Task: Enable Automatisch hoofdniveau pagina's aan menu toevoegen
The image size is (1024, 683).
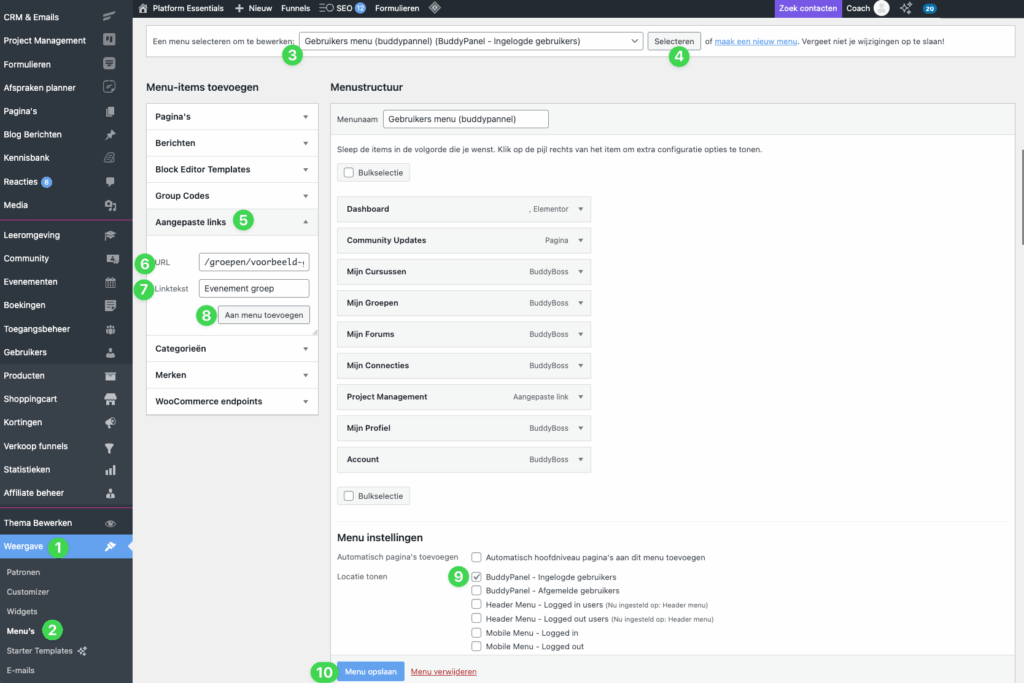Action: pos(477,556)
